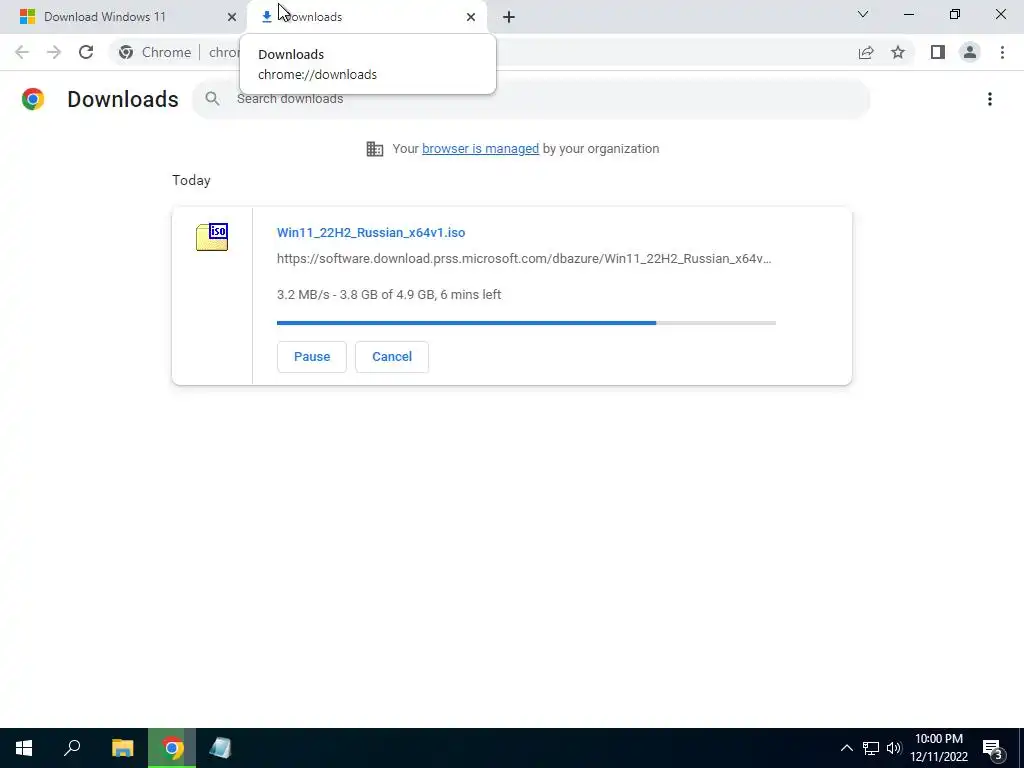The image size is (1024, 768).
Task: Share this page icon in address bar
Action: [x=866, y=52]
